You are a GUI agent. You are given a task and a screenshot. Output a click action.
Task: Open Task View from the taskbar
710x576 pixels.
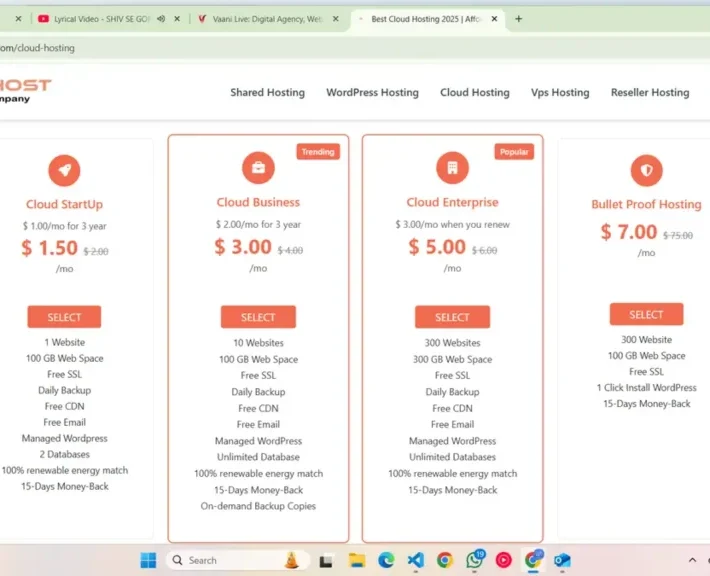326,561
